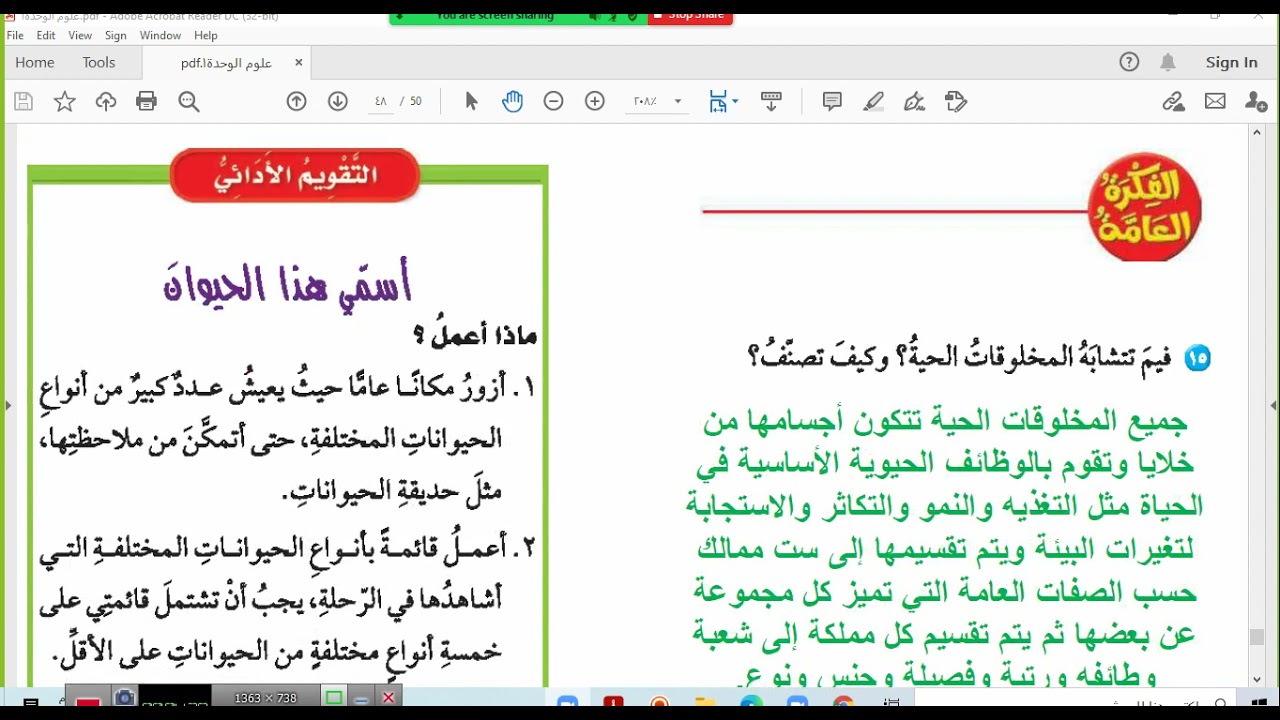Click the recorder's green rectangle region icon
Image resolution: width=1280 pixels, height=720 pixels.
[x=334, y=698]
